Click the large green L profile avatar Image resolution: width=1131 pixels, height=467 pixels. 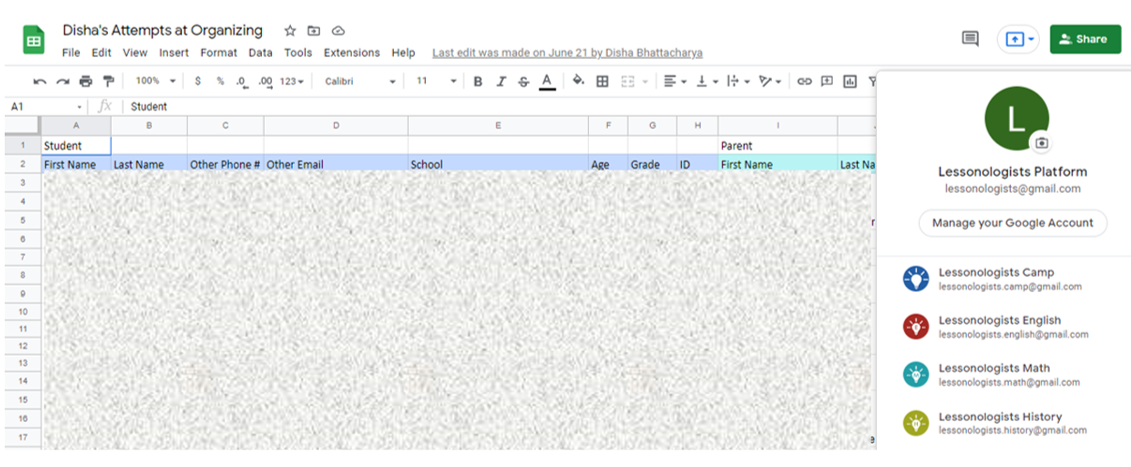tap(1016, 119)
